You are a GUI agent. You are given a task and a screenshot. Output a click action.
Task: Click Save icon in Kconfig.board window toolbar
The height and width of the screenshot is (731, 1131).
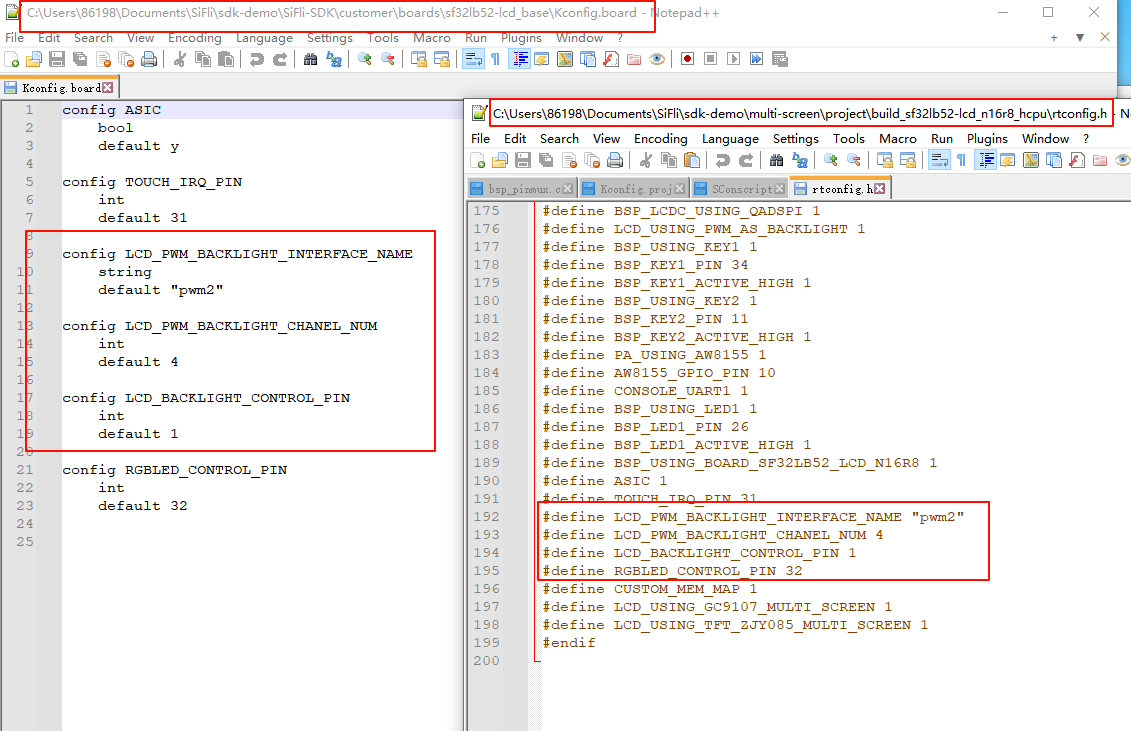(57, 59)
